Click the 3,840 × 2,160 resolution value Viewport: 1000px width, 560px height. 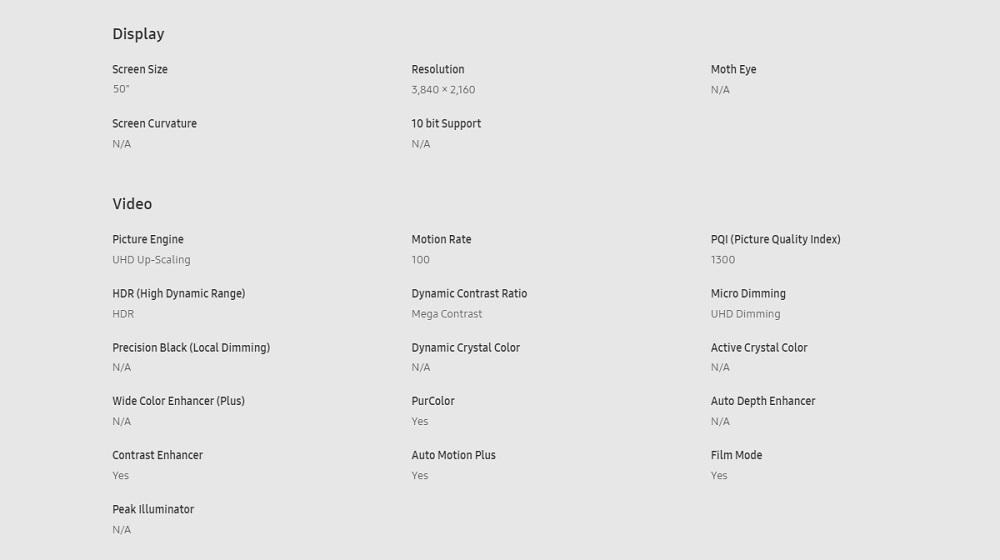click(443, 90)
